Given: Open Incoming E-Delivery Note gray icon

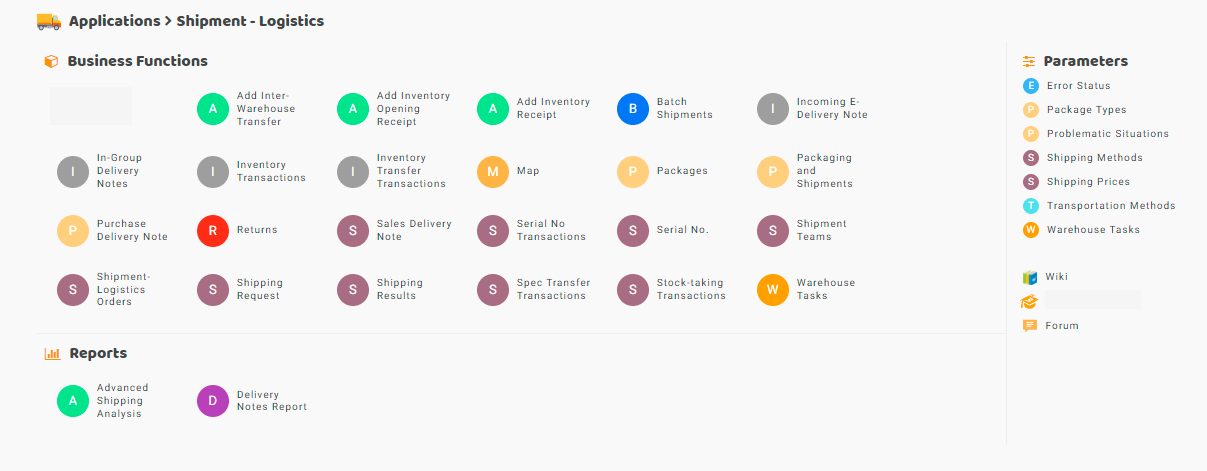Looking at the screenshot, I should pyautogui.click(x=773, y=109).
